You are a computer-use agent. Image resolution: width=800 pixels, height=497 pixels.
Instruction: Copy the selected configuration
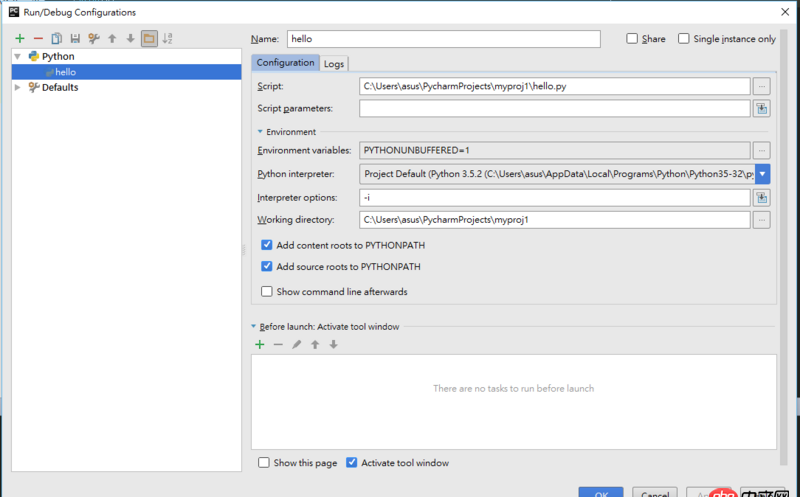click(57, 38)
